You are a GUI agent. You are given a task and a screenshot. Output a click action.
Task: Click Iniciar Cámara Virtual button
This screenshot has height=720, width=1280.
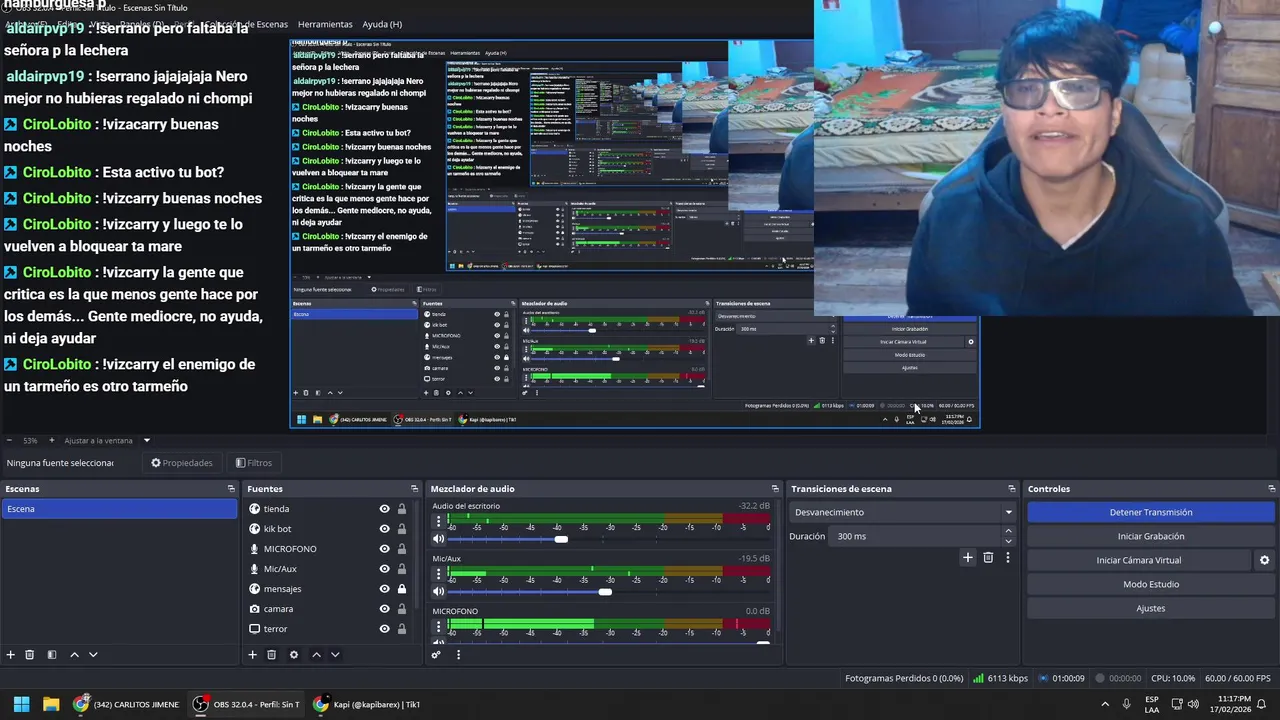tap(1139, 560)
